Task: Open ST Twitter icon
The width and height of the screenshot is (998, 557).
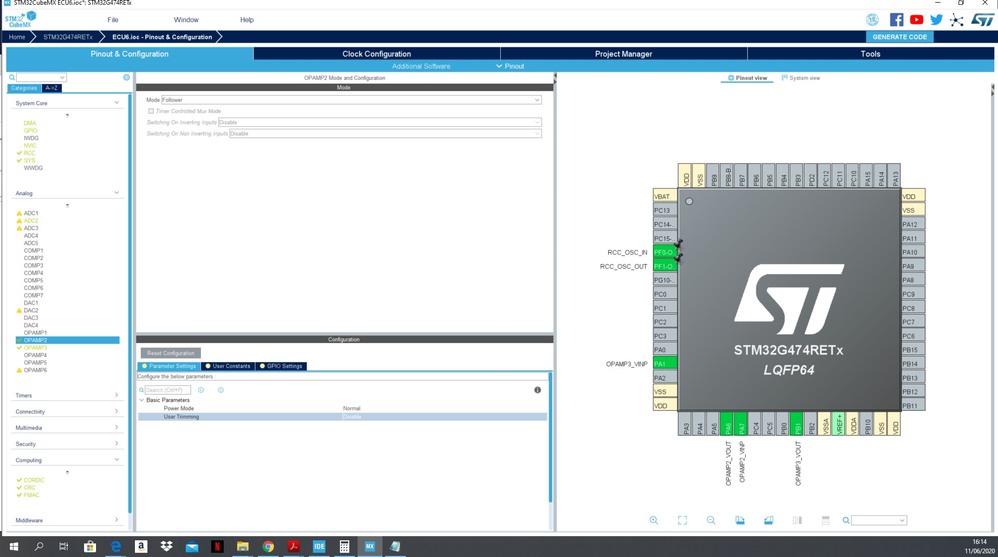Action: coord(936,20)
